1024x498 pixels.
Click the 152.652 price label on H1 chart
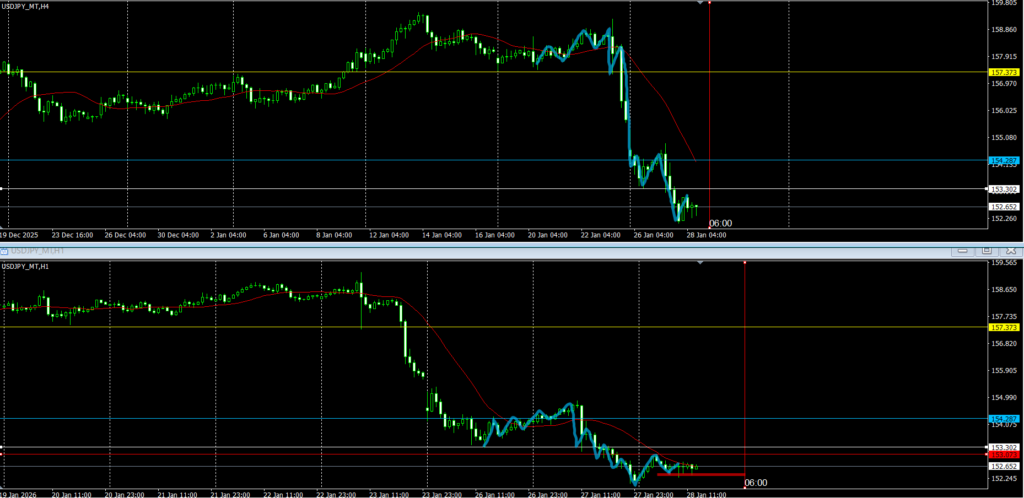tap(1003, 467)
